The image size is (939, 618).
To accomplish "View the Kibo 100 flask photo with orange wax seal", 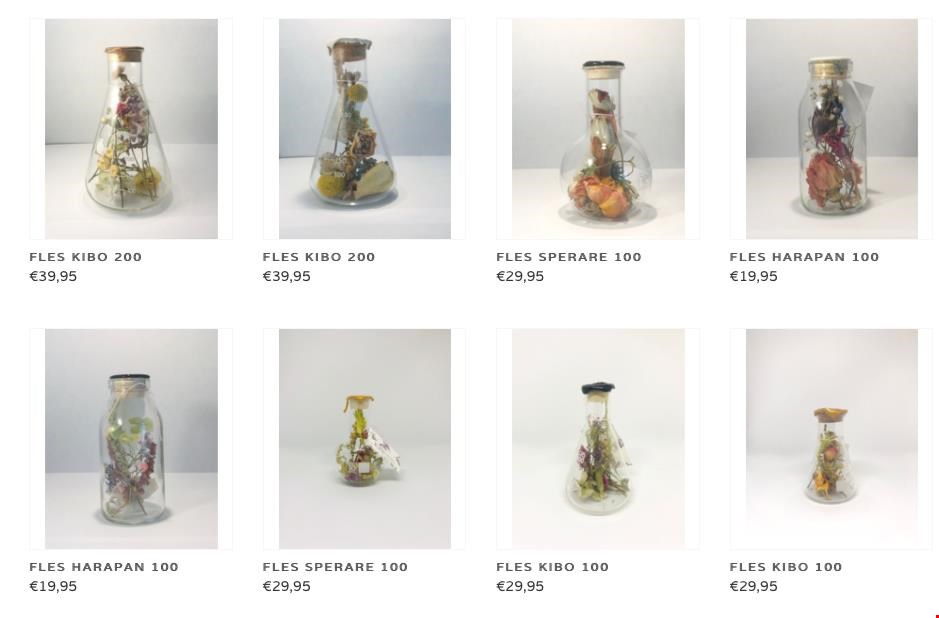I will 832,439.
